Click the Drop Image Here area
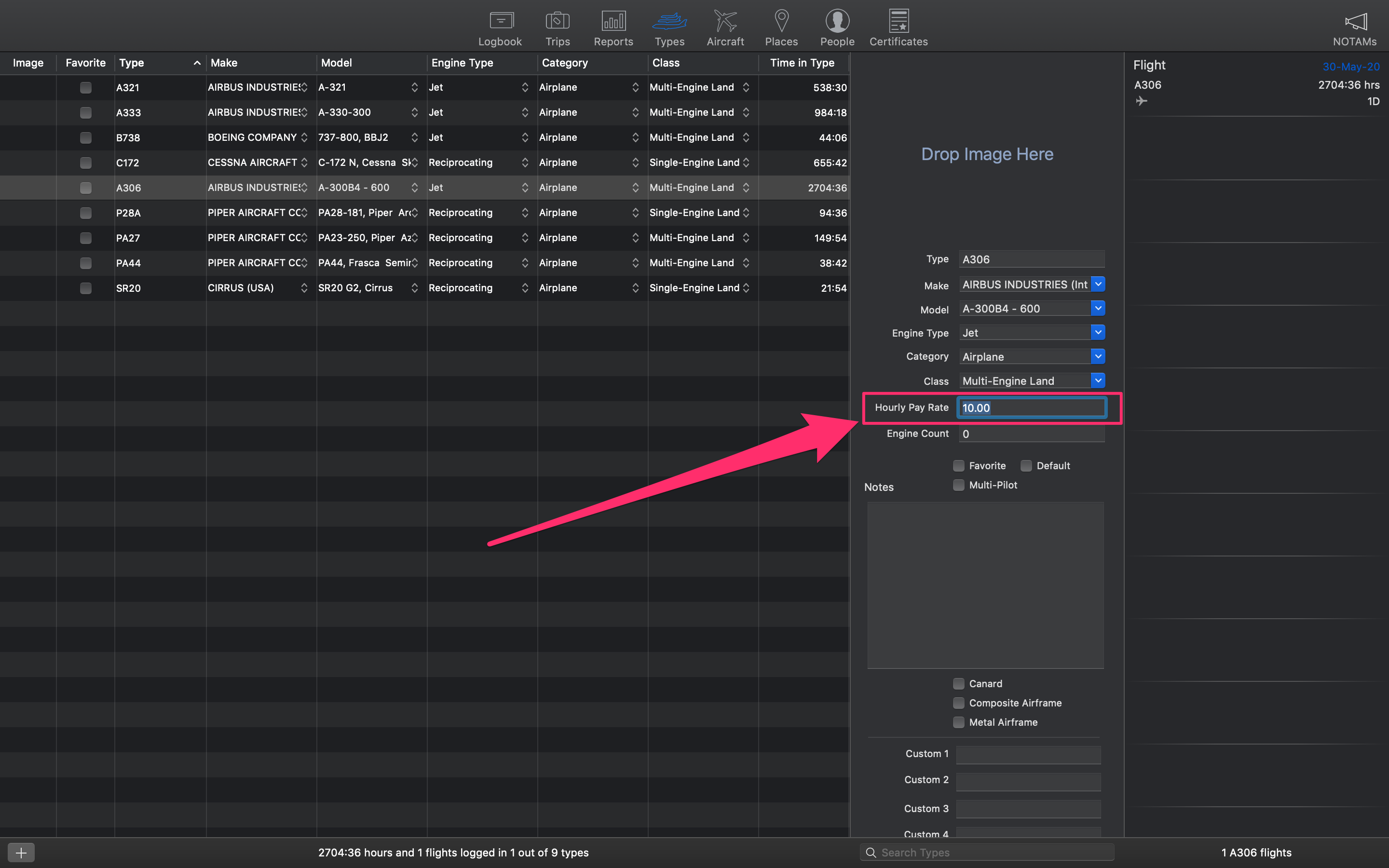Screen dimensions: 1389x868 click(x=987, y=154)
